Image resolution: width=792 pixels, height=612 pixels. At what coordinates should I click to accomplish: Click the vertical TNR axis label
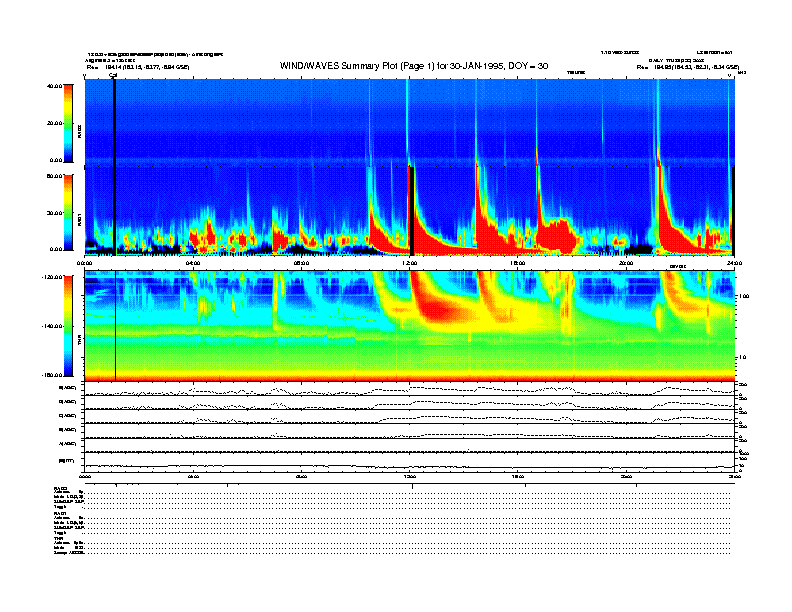[x=79, y=341]
